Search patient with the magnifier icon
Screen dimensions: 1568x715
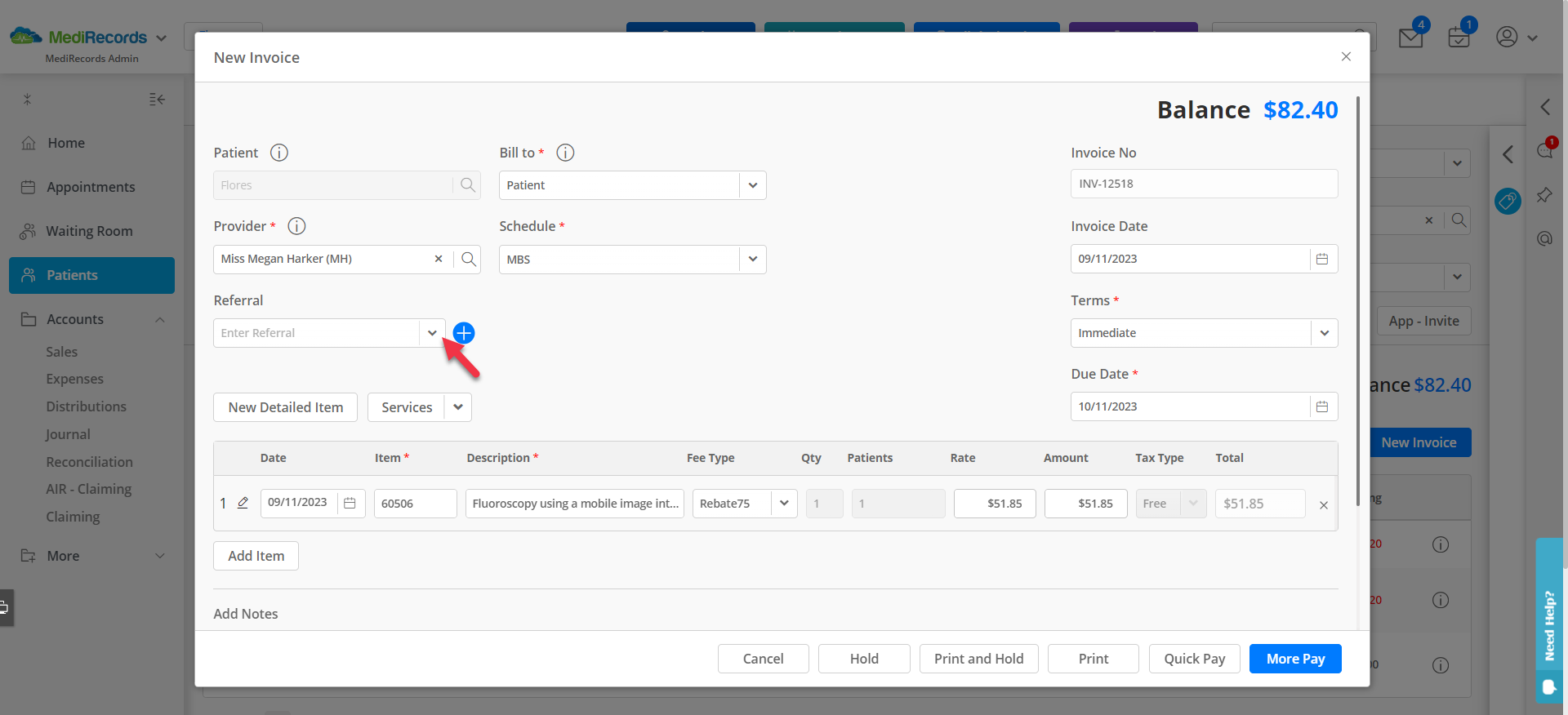click(467, 185)
